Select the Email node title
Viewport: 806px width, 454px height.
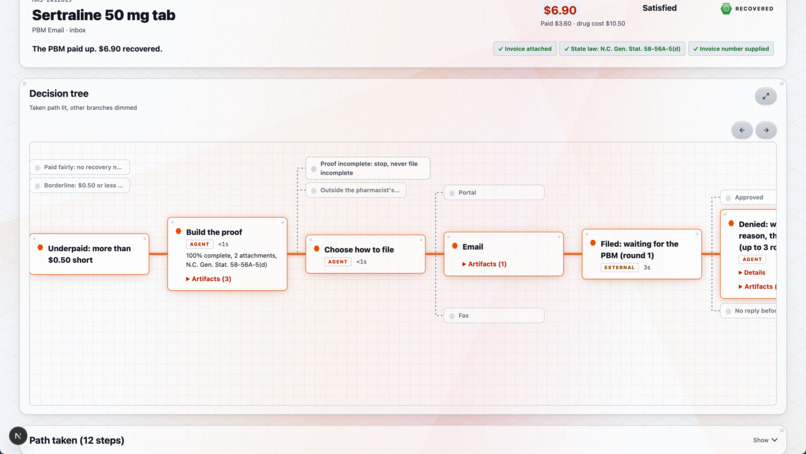point(472,247)
